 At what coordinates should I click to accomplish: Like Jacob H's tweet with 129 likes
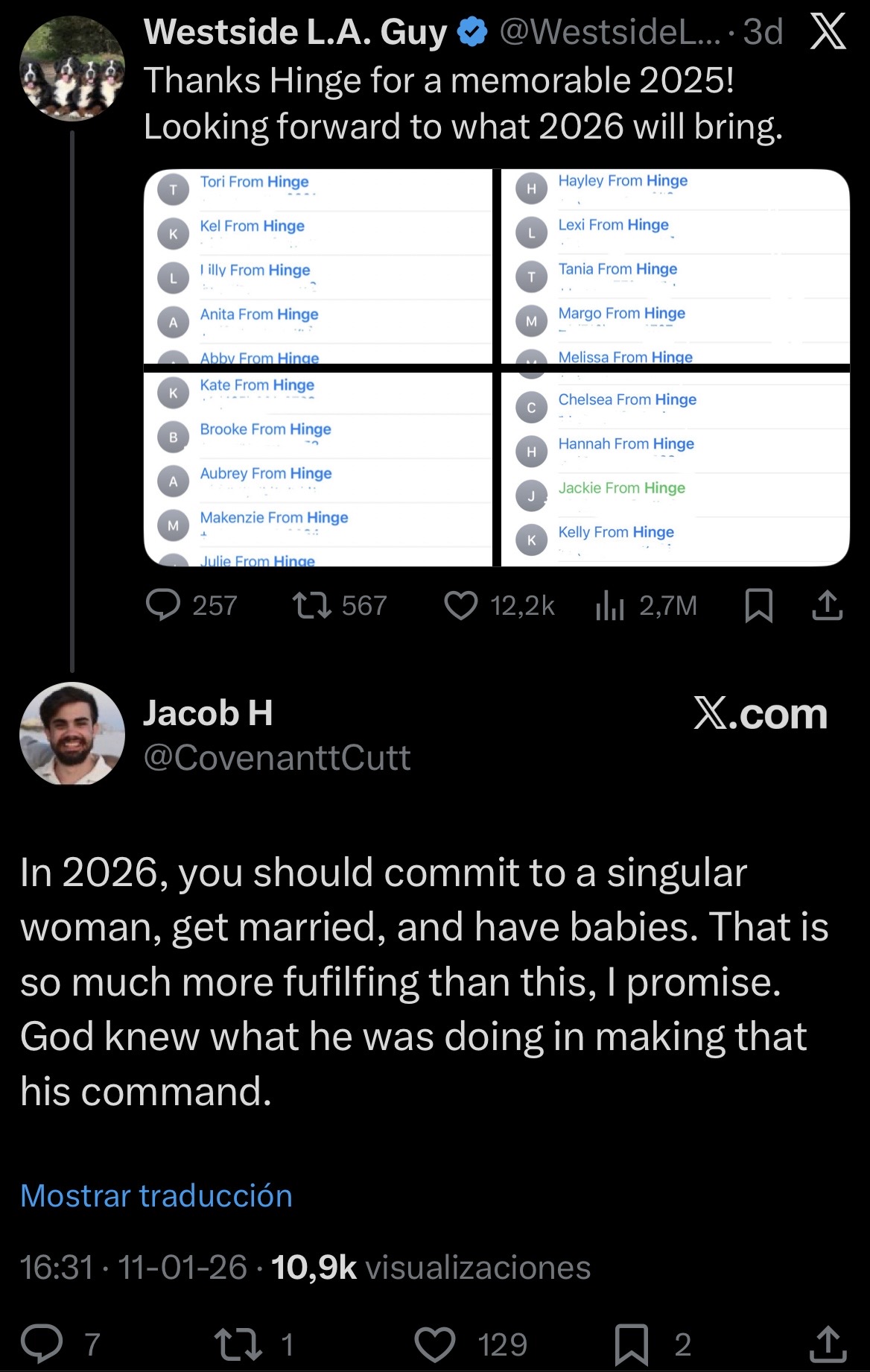tap(435, 1344)
